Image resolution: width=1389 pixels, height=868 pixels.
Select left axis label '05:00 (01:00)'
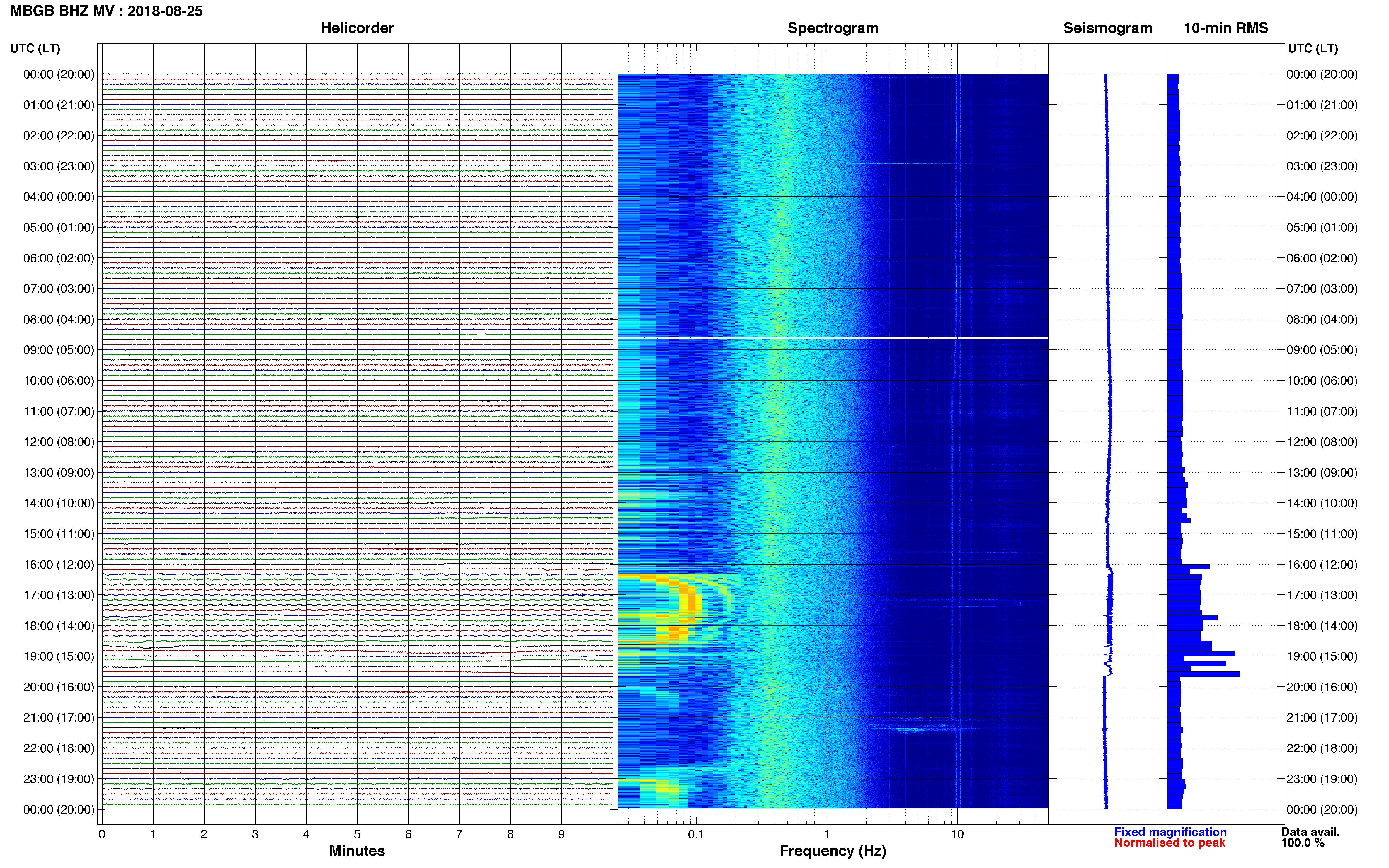pyautogui.click(x=59, y=227)
